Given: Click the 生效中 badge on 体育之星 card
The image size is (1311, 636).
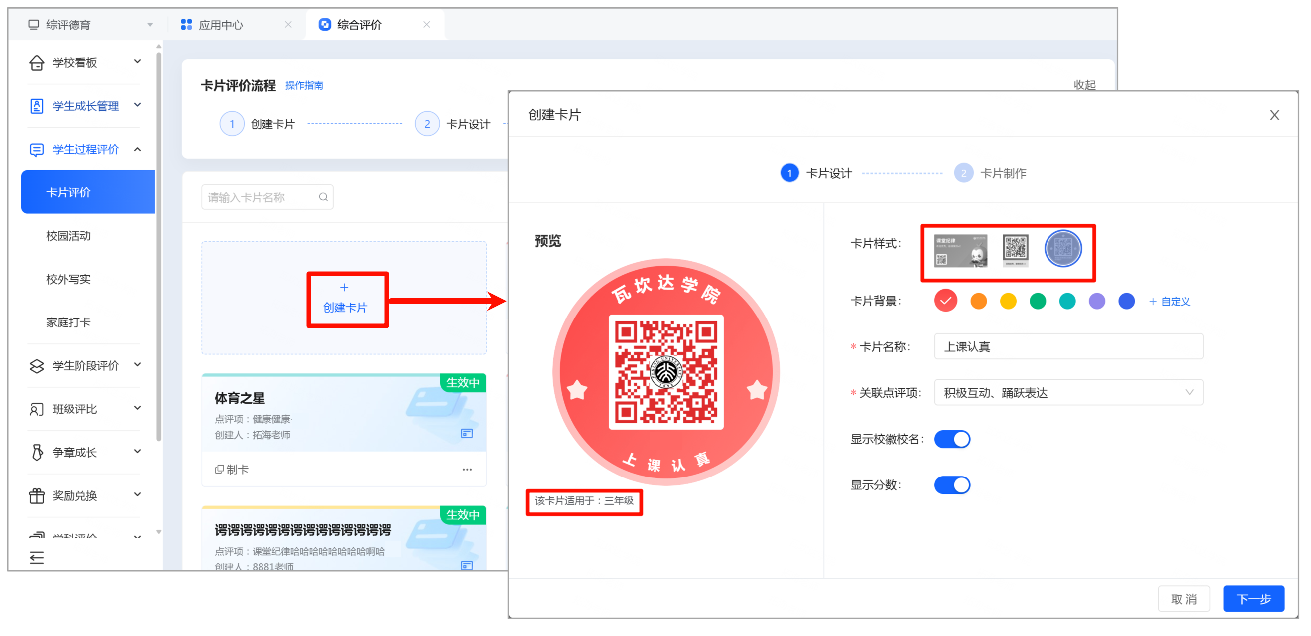Looking at the screenshot, I should (x=463, y=382).
